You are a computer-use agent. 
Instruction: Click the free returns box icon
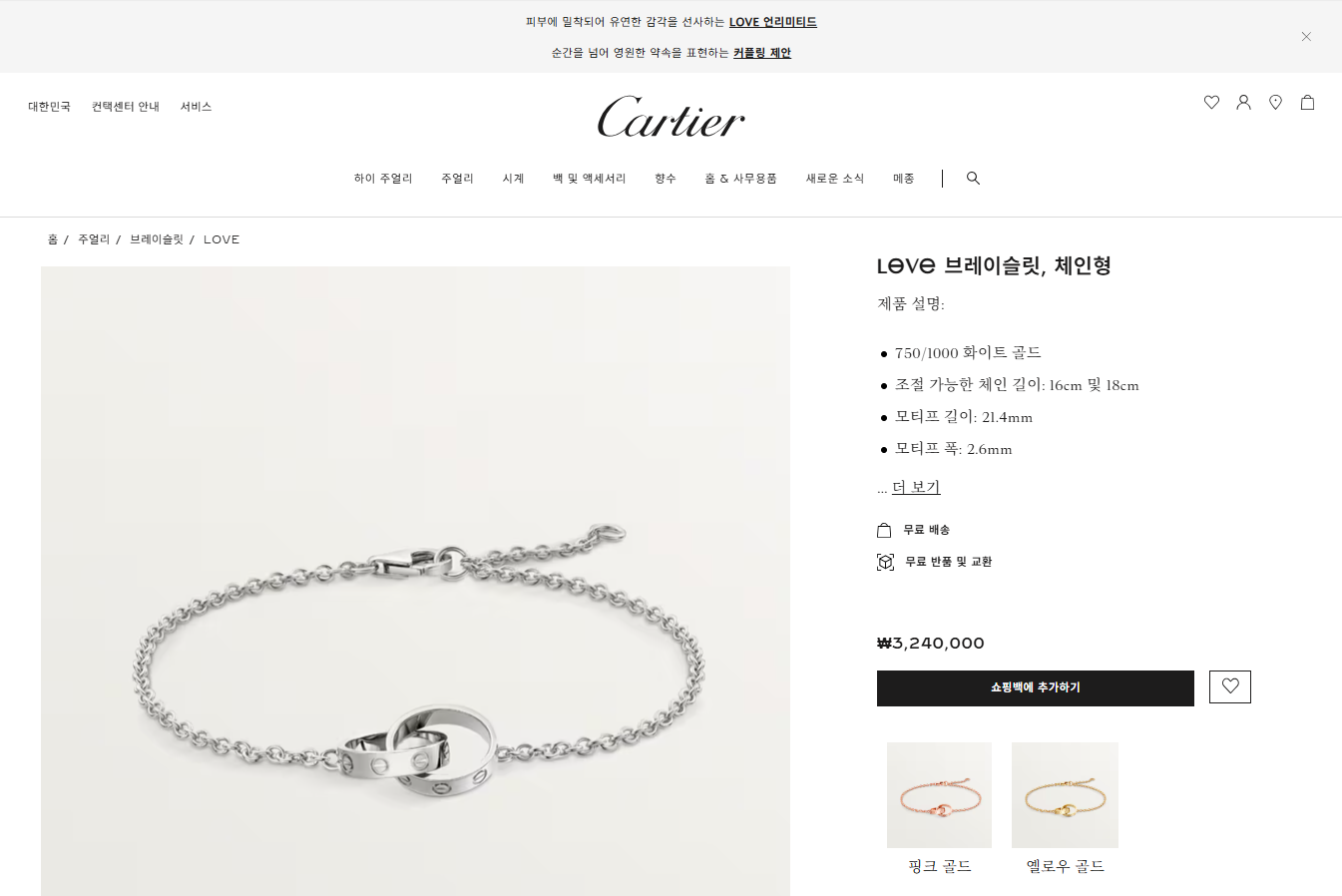885,562
